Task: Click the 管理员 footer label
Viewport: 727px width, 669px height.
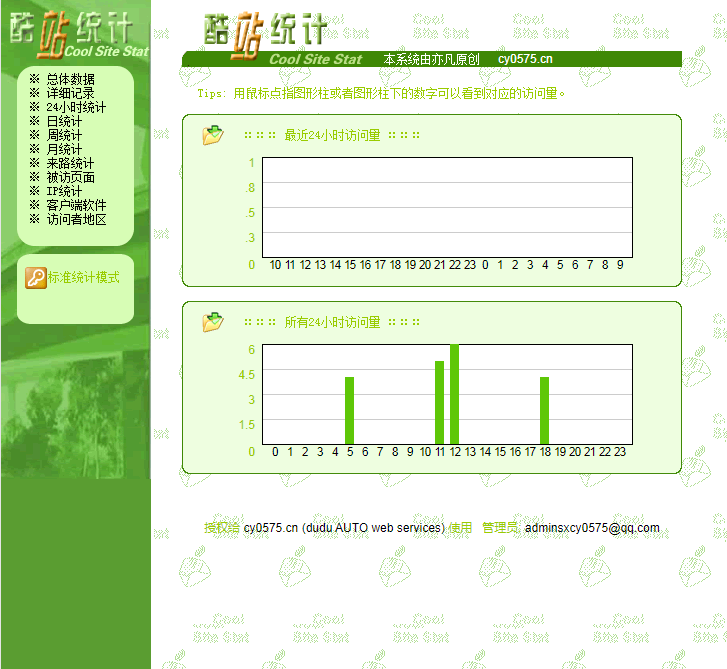Action: click(x=500, y=528)
